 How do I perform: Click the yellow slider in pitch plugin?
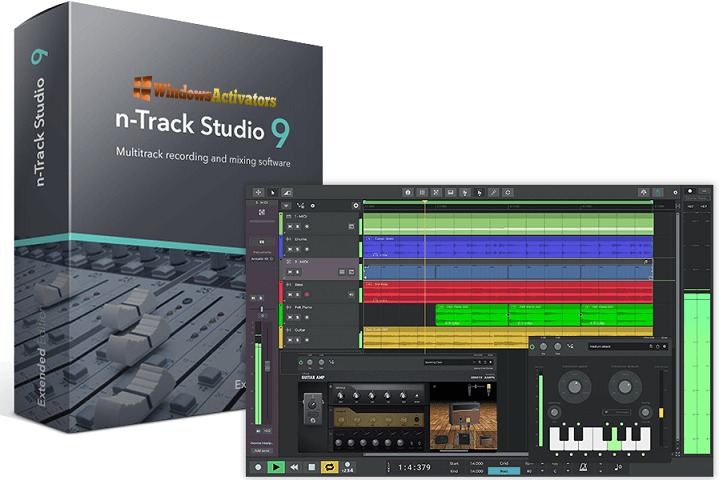[x=661, y=412]
